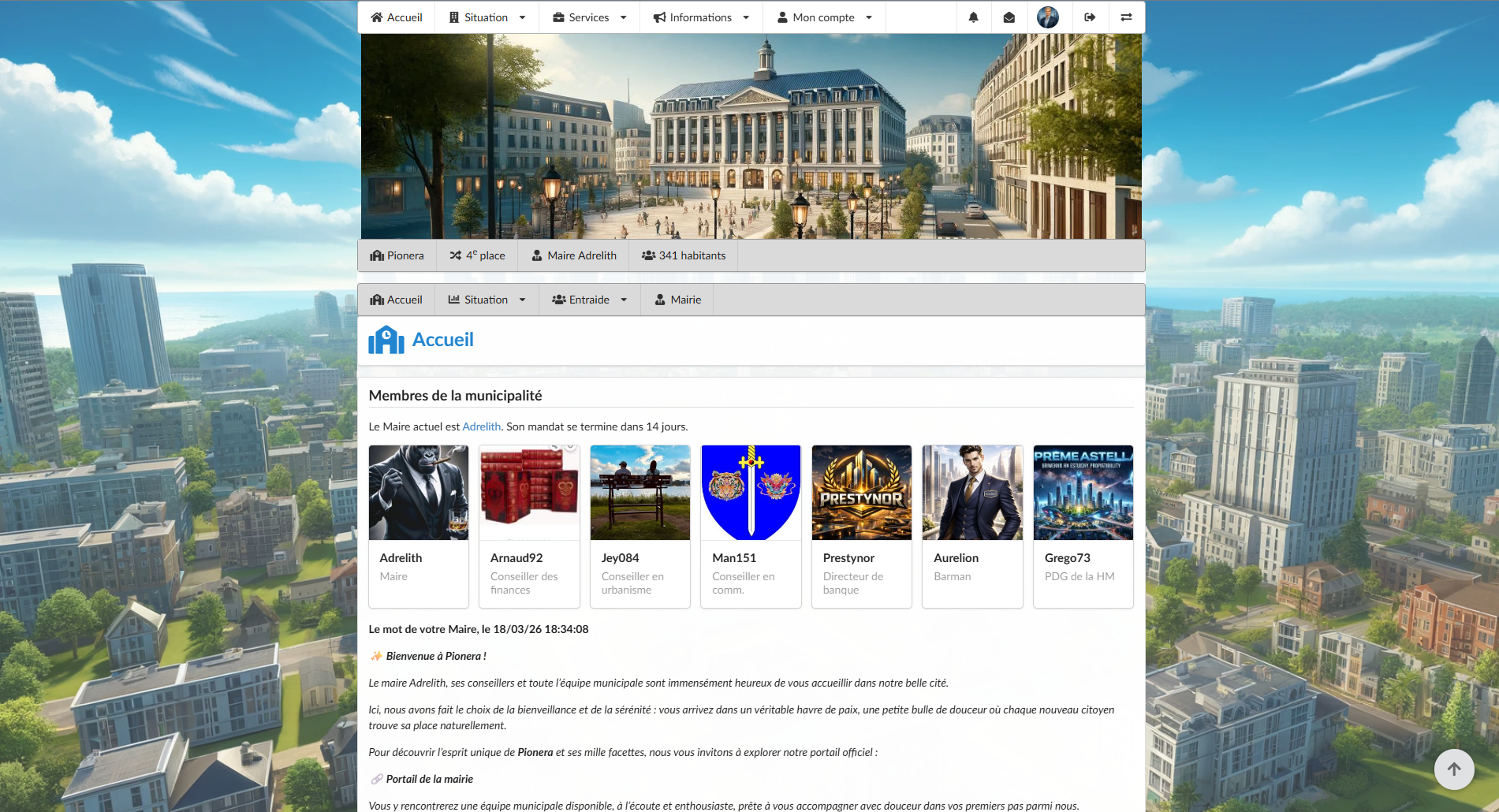Click the notifications bell icon
This screenshot has width=1499, height=812.
pos(973,17)
